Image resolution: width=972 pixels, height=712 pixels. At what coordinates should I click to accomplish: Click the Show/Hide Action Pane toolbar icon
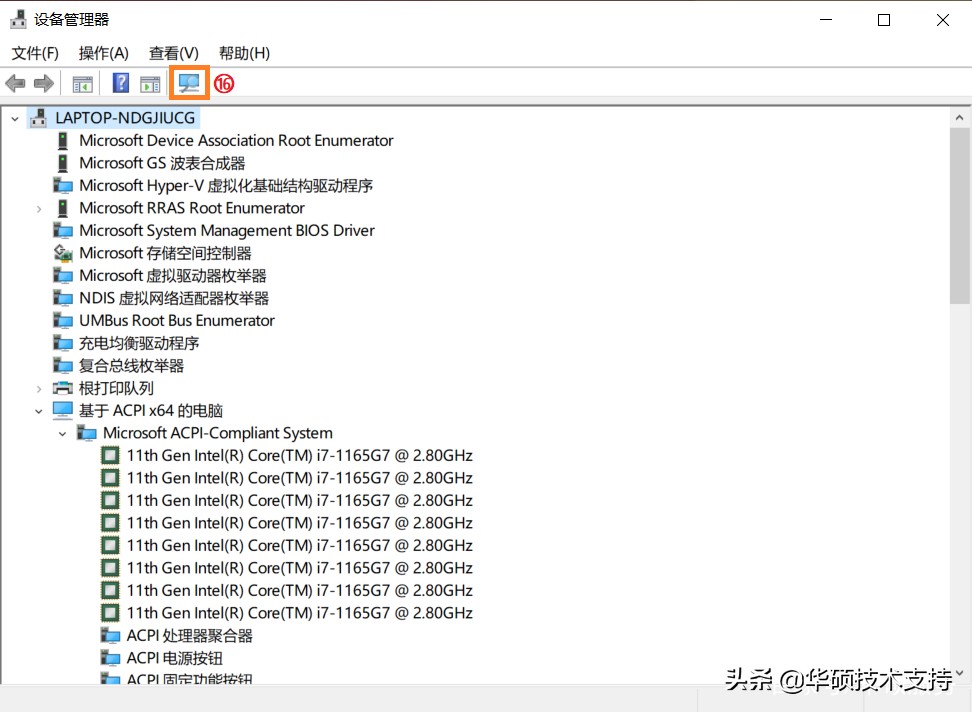[x=150, y=84]
